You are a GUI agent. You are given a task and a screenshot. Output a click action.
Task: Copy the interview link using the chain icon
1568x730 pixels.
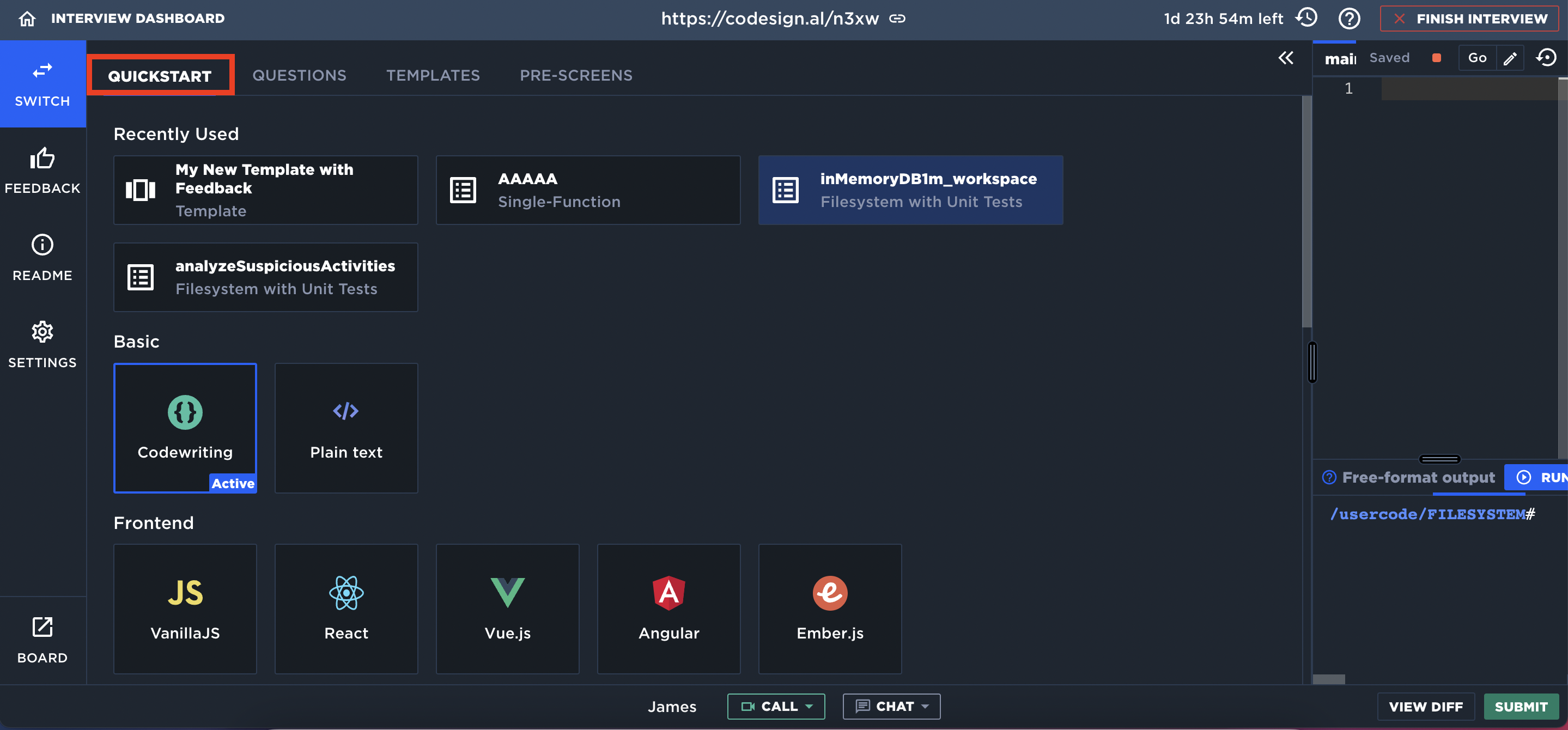897,19
